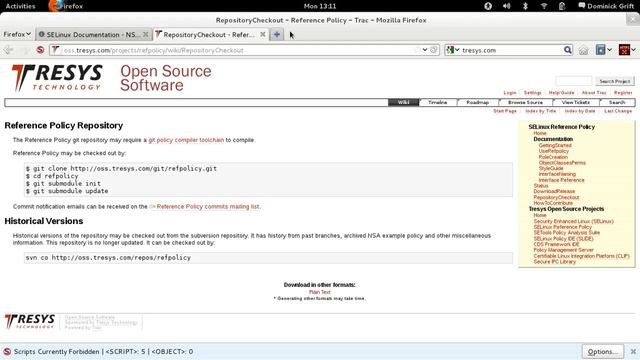This screenshot has width=640, height=360.
Task: Click the Tresys site identity favicon in the address bar
Action: point(56,50)
